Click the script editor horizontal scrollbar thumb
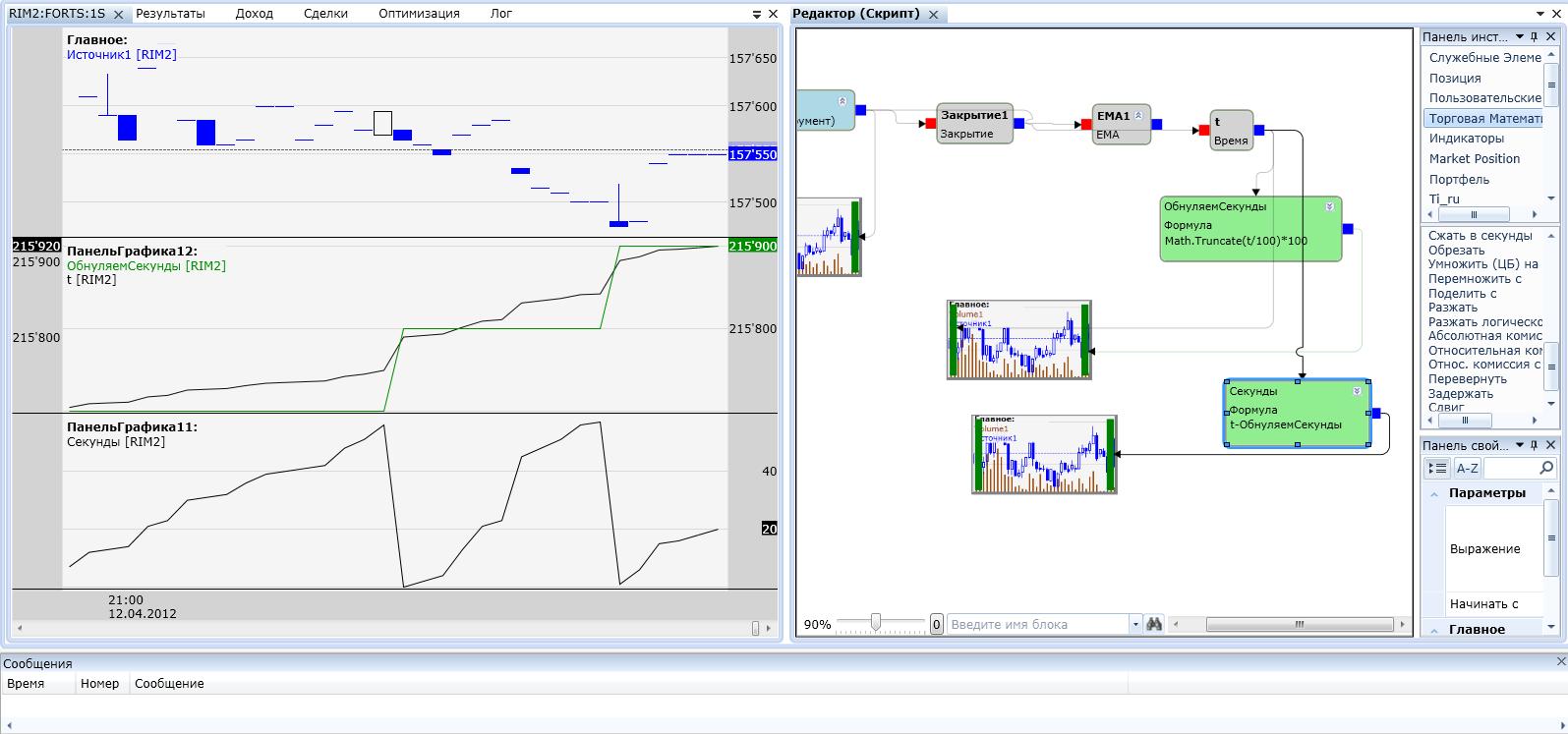 tap(1300, 624)
